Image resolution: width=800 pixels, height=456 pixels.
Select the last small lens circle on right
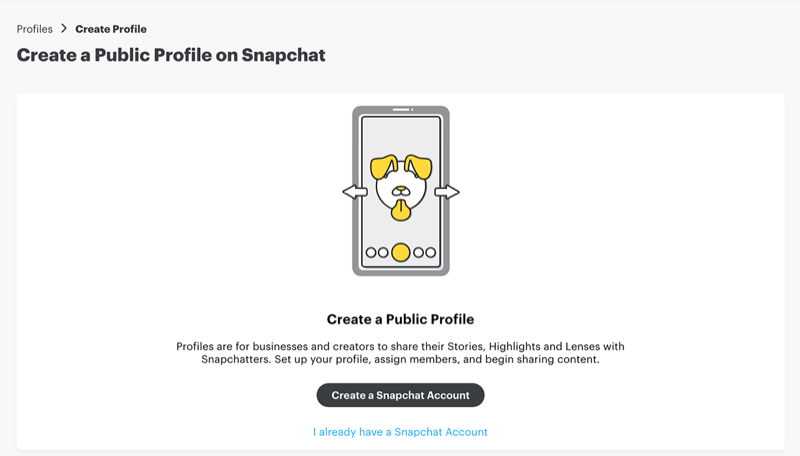pos(431,252)
